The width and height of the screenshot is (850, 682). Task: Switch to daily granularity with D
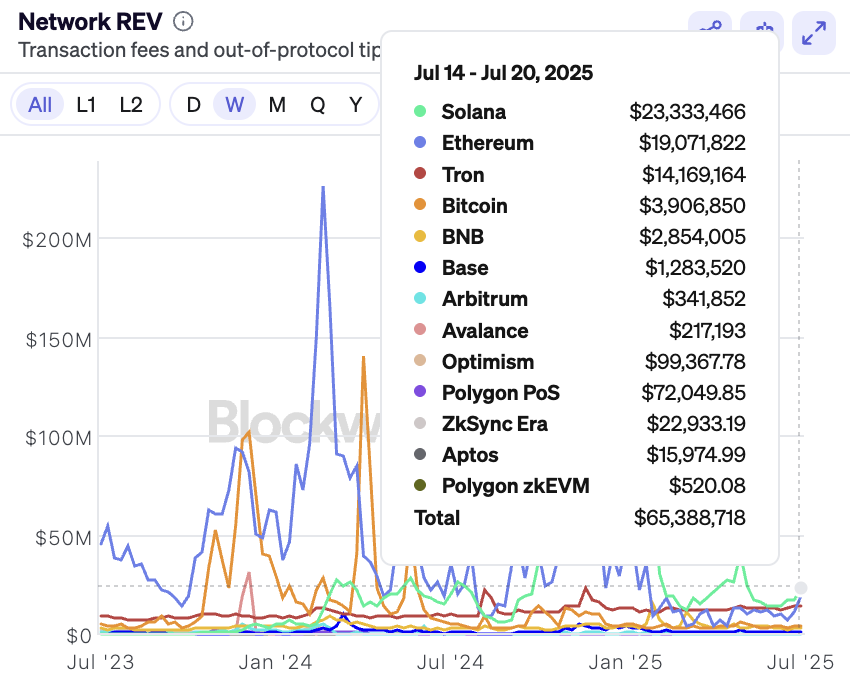tap(193, 103)
